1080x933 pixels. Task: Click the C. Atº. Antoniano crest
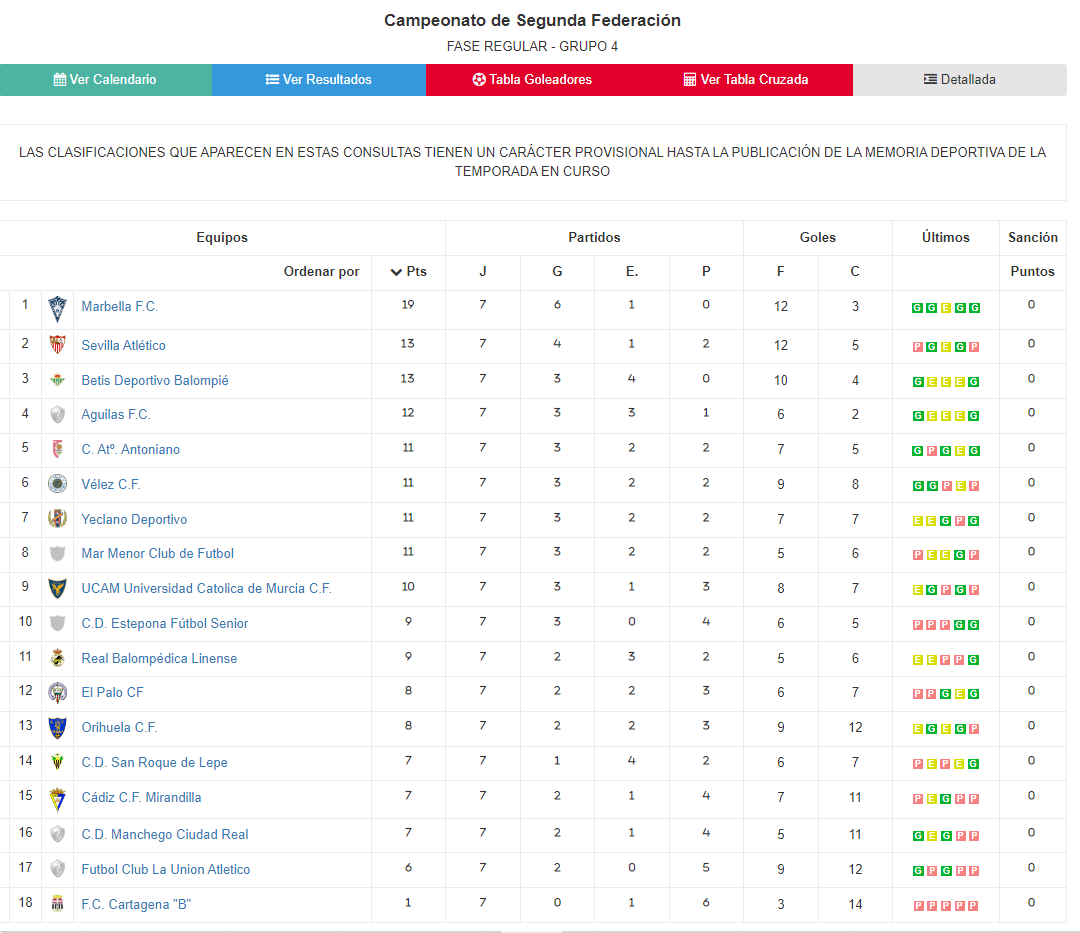[x=58, y=449]
